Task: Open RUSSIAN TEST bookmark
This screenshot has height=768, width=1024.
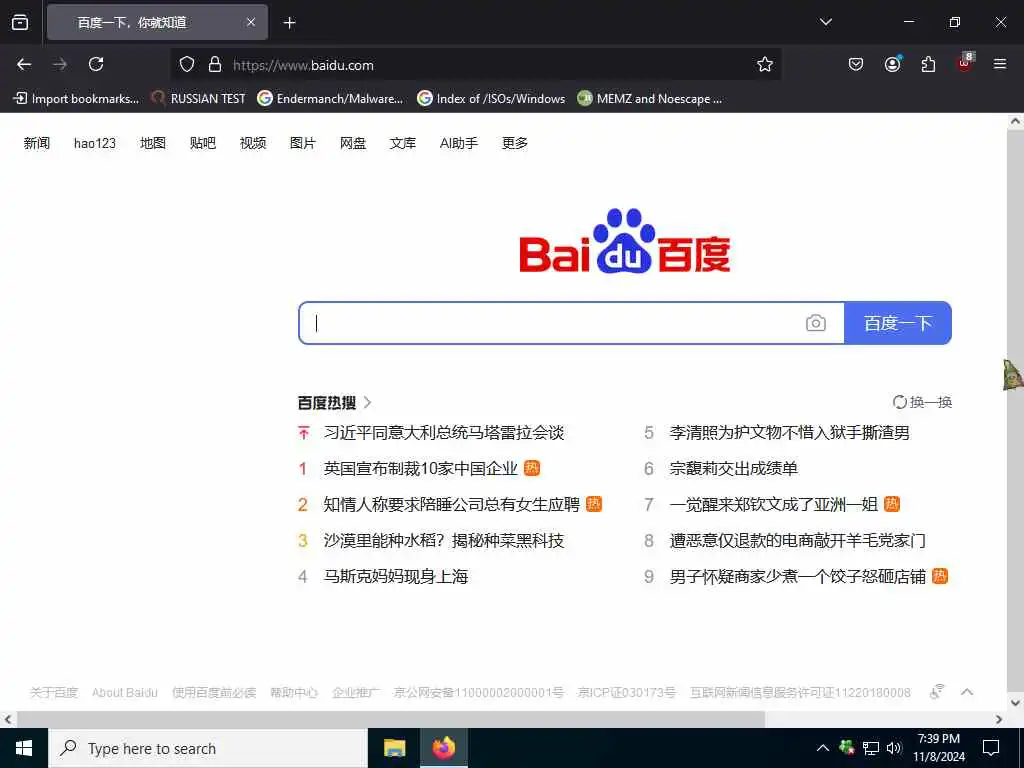Action: point(198,99)
